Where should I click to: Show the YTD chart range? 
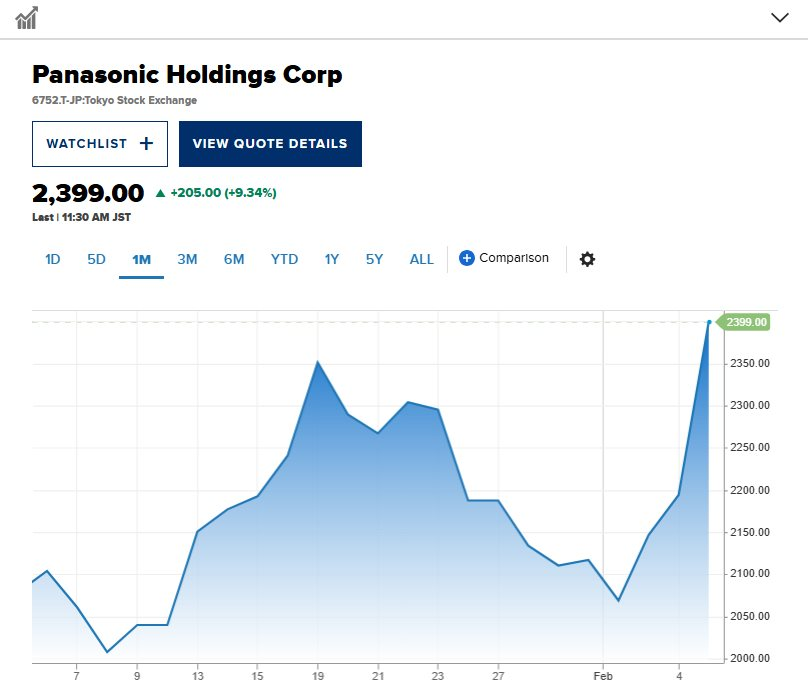tap(284, 259)
